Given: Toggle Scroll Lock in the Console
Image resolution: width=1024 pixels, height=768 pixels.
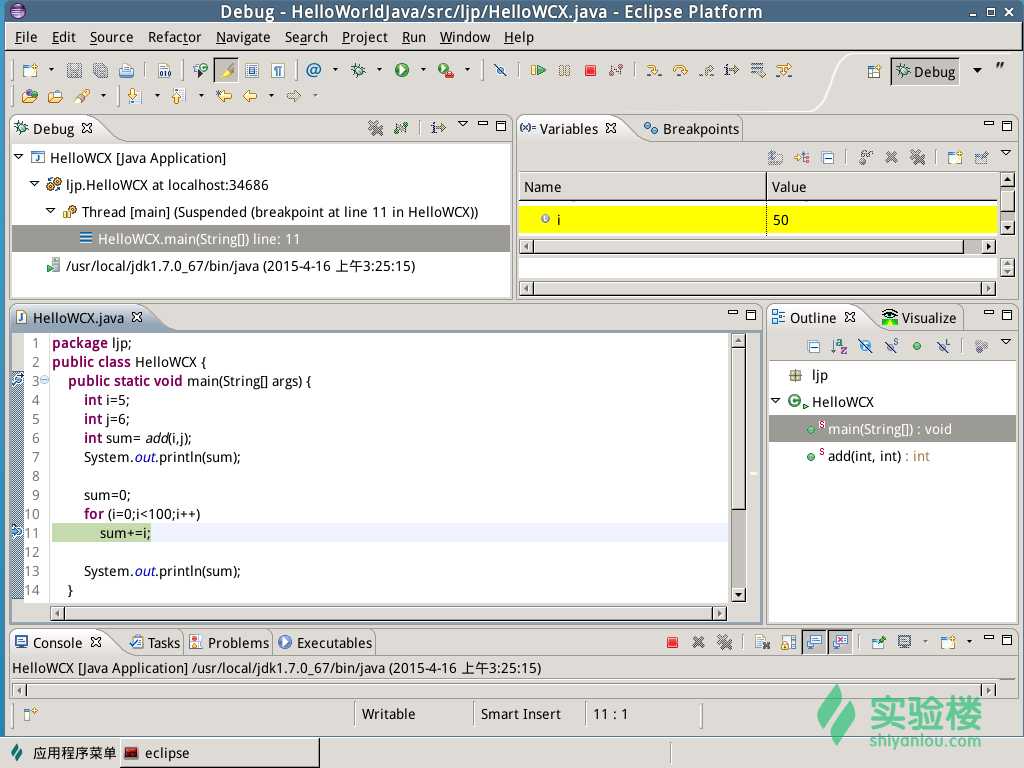Looking at the screenshot, I should [788, 643].
